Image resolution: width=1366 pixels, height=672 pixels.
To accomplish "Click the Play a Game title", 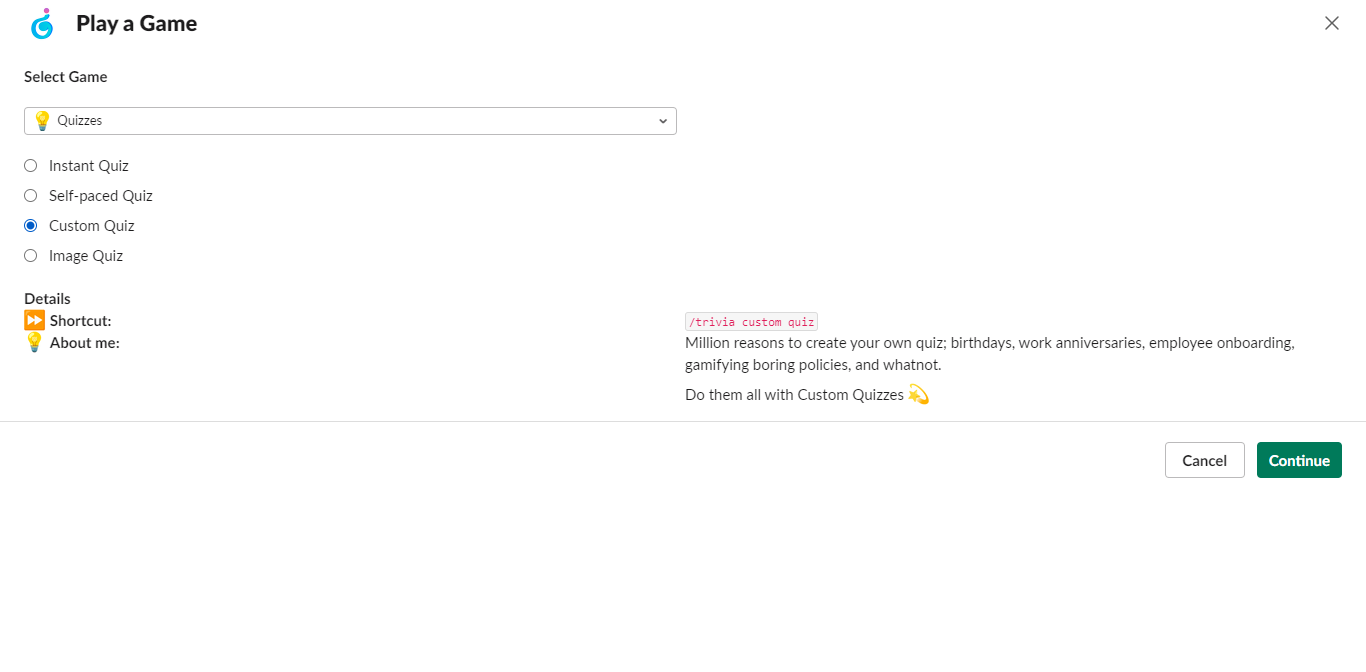I will pyautogui.click(x=136, y=23).
